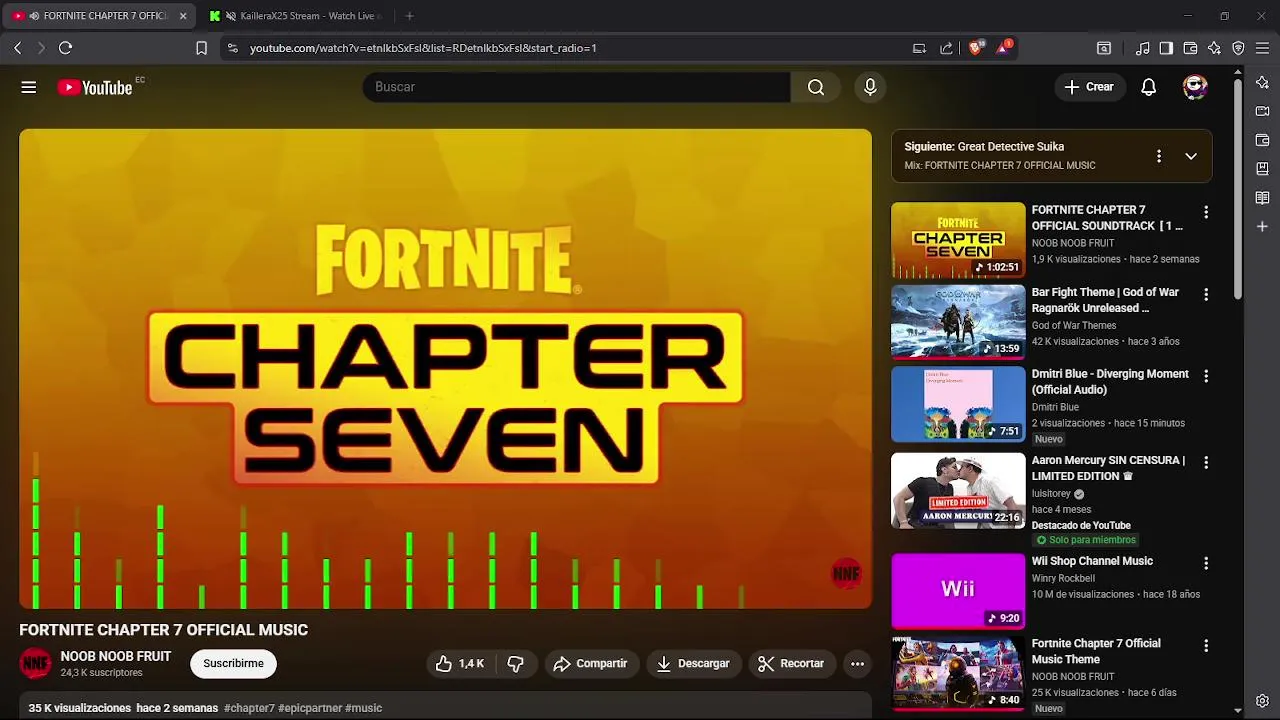Open Leo AI sparkle icon in toolbar

tap(1214, 48)
